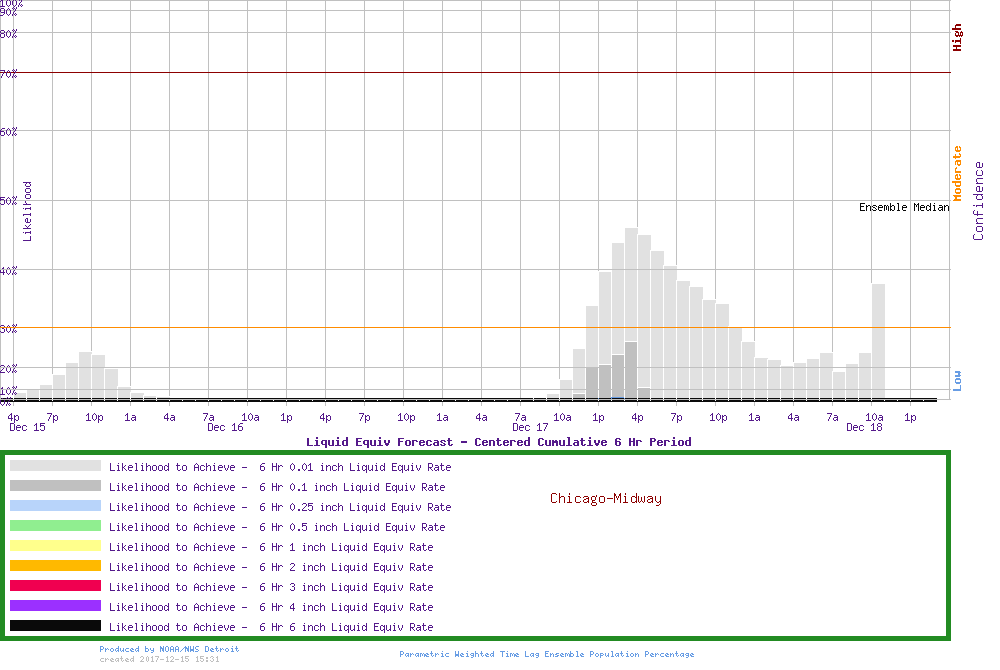
Task: Click the Parametric Weighted Time Lag footer text
Action: coord(546,654)
